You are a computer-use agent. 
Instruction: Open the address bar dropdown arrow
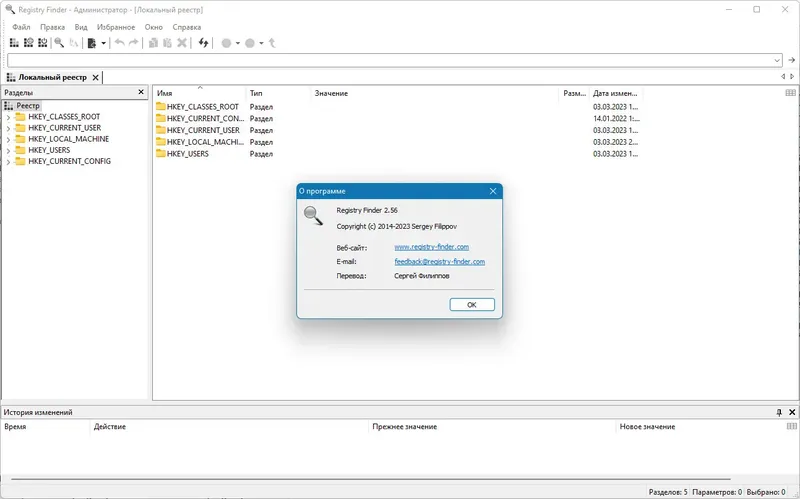[x=777, y=60]
